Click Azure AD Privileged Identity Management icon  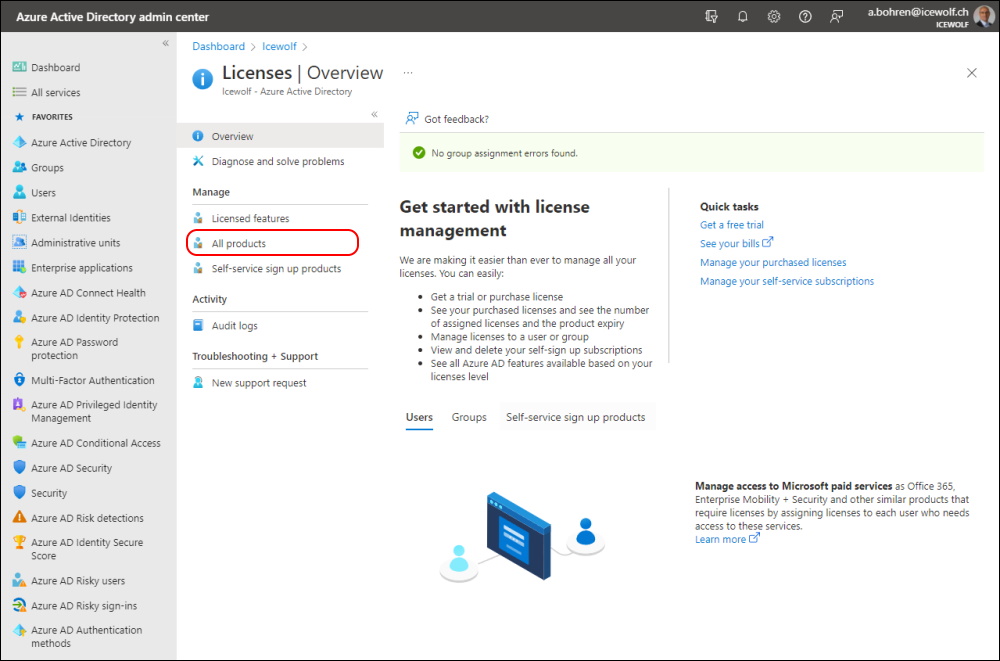click(19, 405)
